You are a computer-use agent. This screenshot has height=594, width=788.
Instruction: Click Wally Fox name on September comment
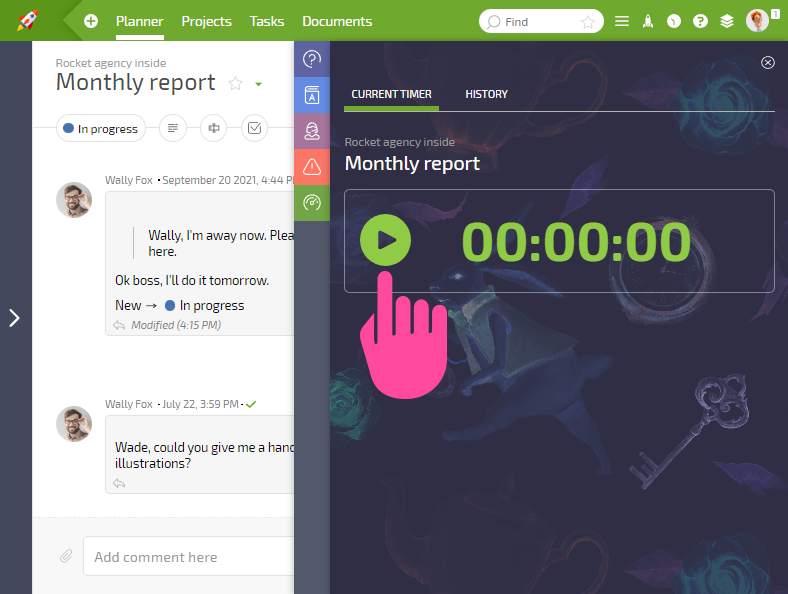(x=129, y=180)
